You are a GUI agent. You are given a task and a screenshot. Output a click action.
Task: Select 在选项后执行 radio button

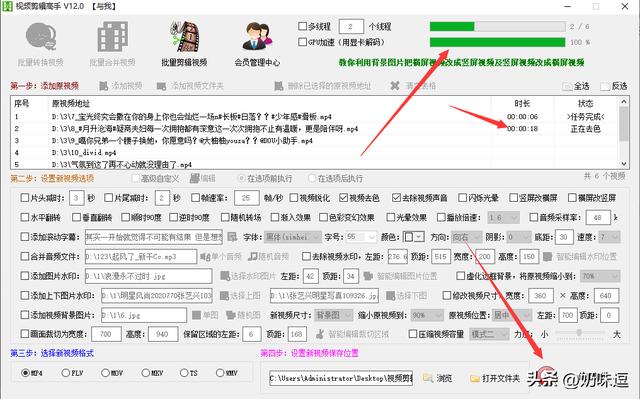pos(312,178)
